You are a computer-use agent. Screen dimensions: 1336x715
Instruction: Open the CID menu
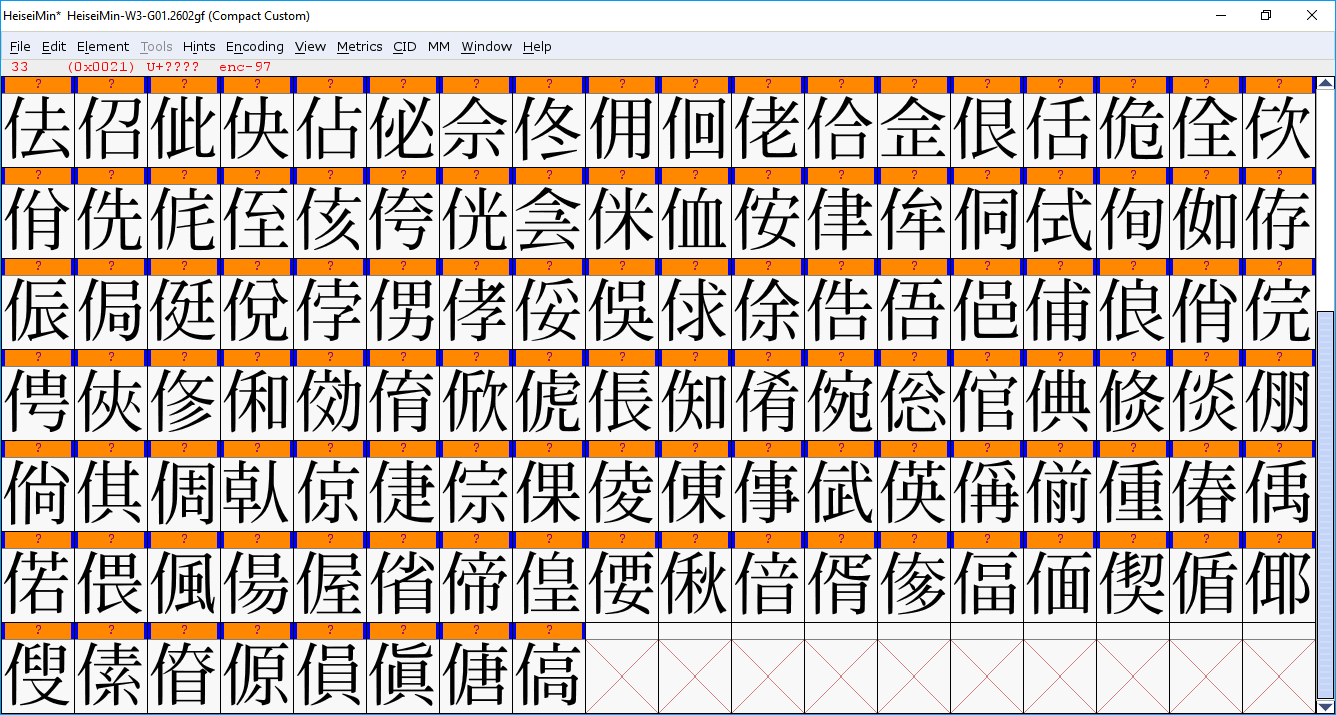(404, 46)
